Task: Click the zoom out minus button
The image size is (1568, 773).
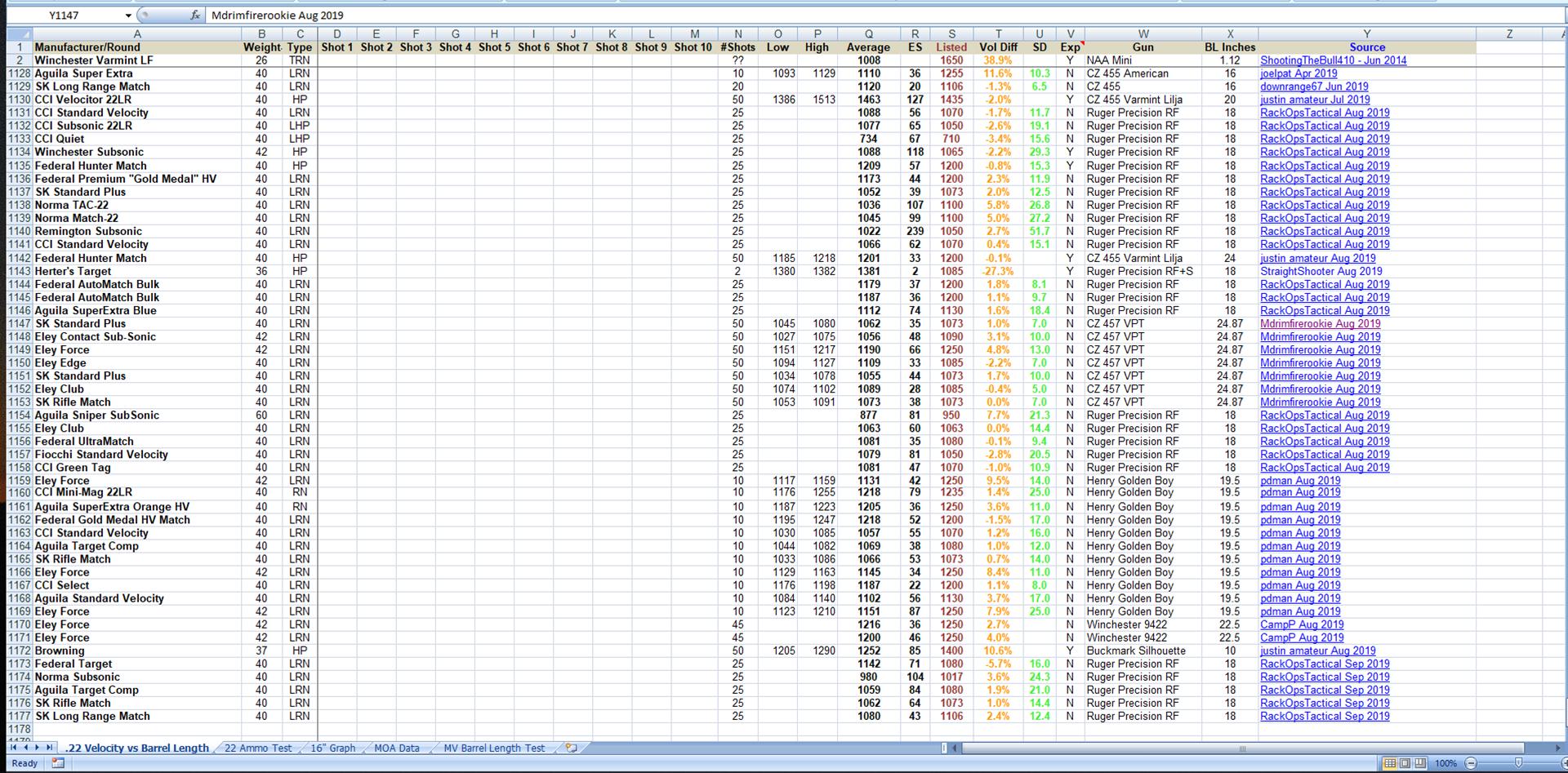Action: [1471, 763]
